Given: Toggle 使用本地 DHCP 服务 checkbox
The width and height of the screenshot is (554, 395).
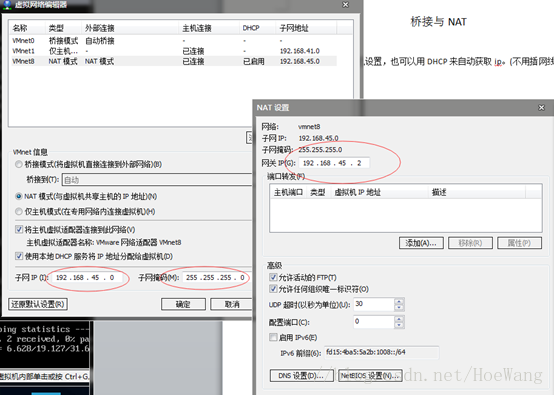Looking at the screenshot, I should [x=19, y=256].
